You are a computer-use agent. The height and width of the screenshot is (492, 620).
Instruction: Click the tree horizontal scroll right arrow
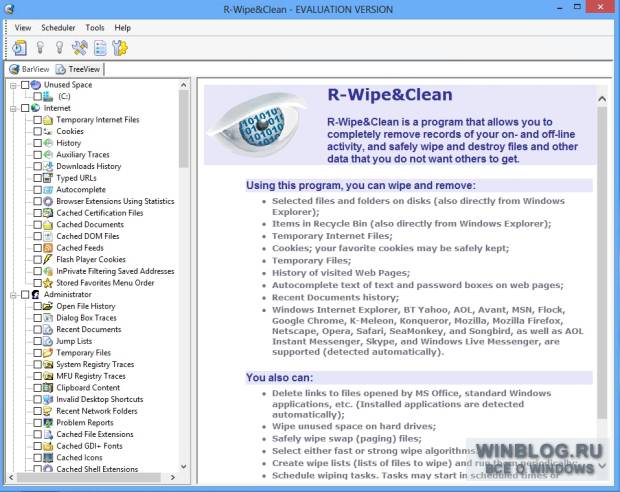pos(173,477)
